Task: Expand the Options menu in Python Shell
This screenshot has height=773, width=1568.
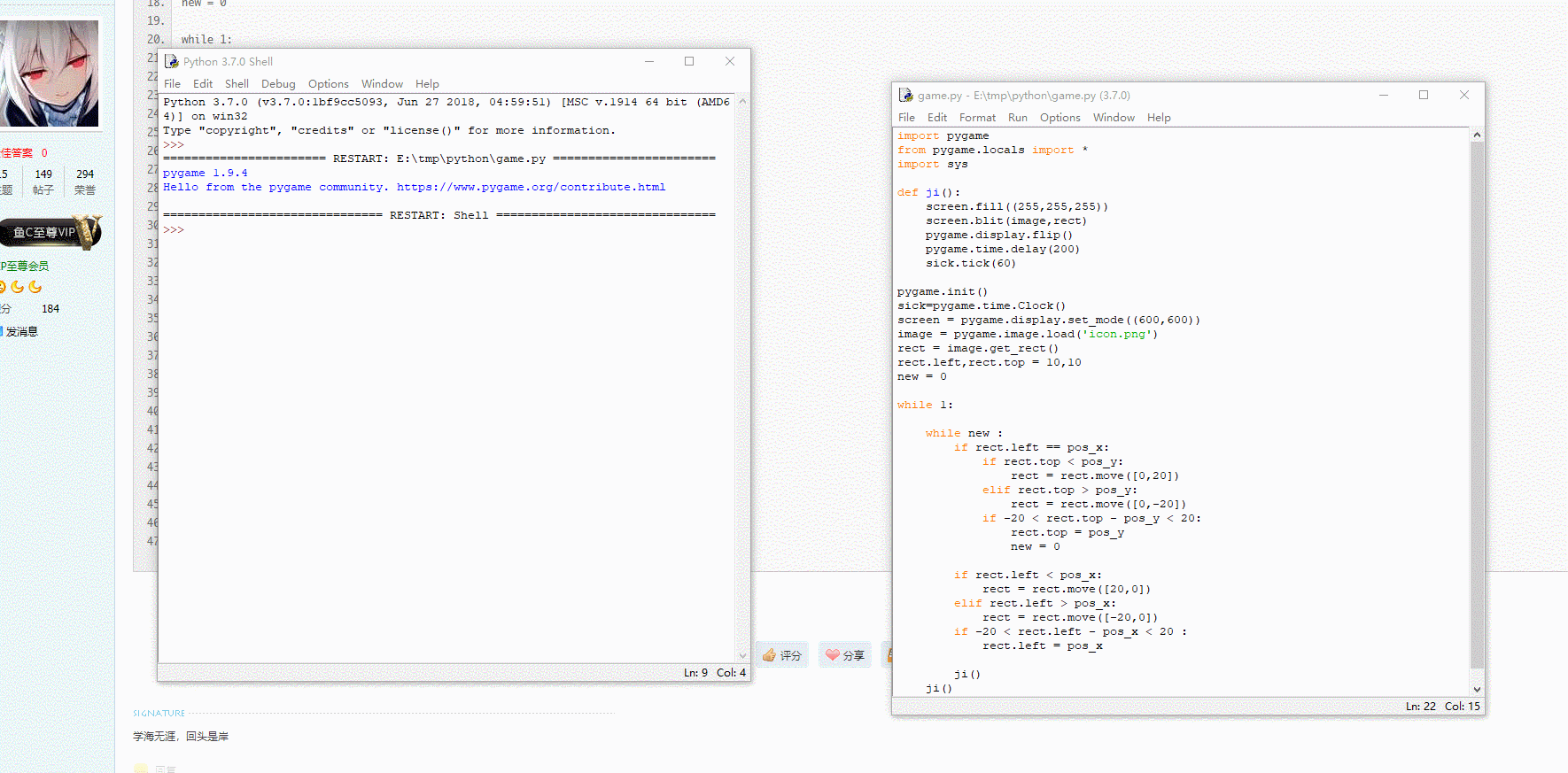Action: click(328, 84)
